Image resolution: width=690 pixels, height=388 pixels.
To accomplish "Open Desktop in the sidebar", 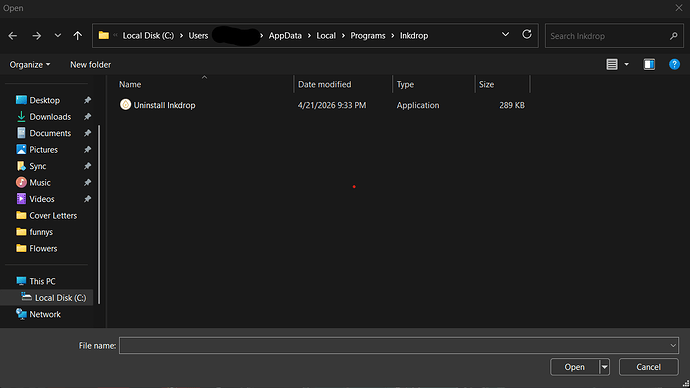I will (44, 100).
